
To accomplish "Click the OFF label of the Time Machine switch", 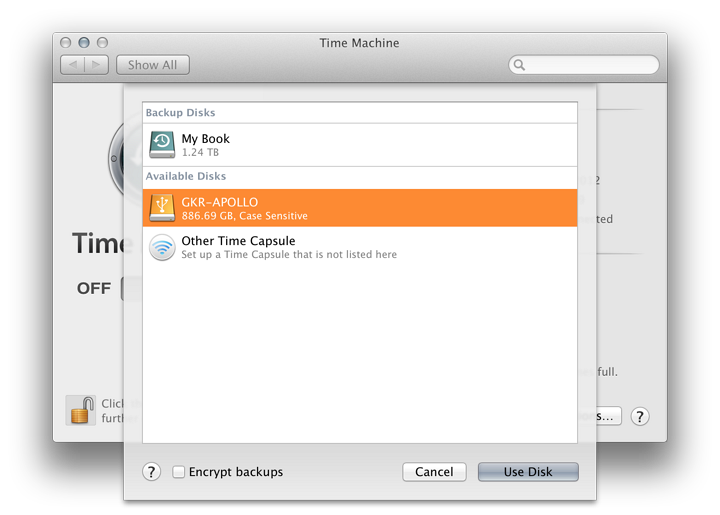I will click(x=94, y=288).
